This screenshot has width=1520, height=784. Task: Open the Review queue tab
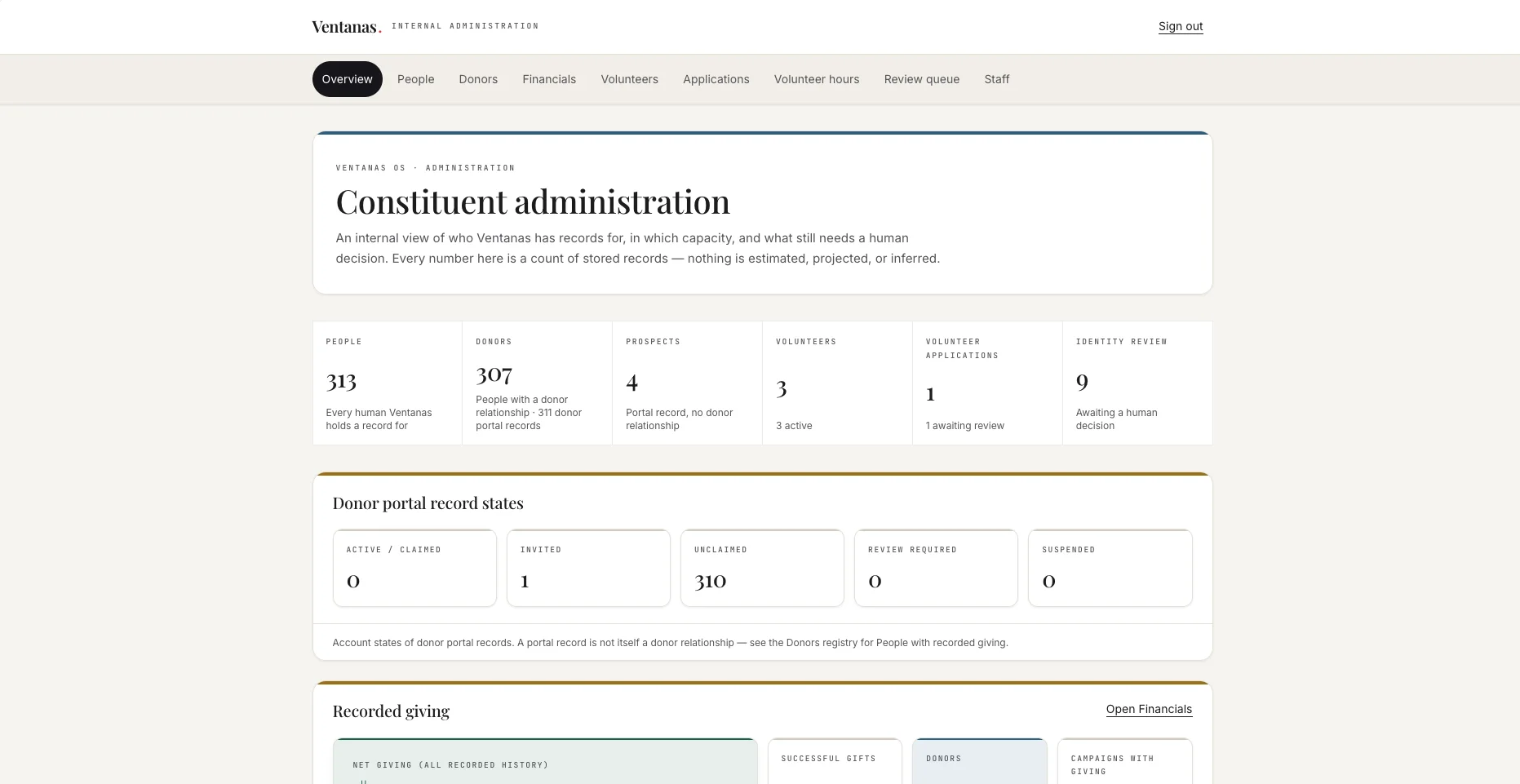921,79
